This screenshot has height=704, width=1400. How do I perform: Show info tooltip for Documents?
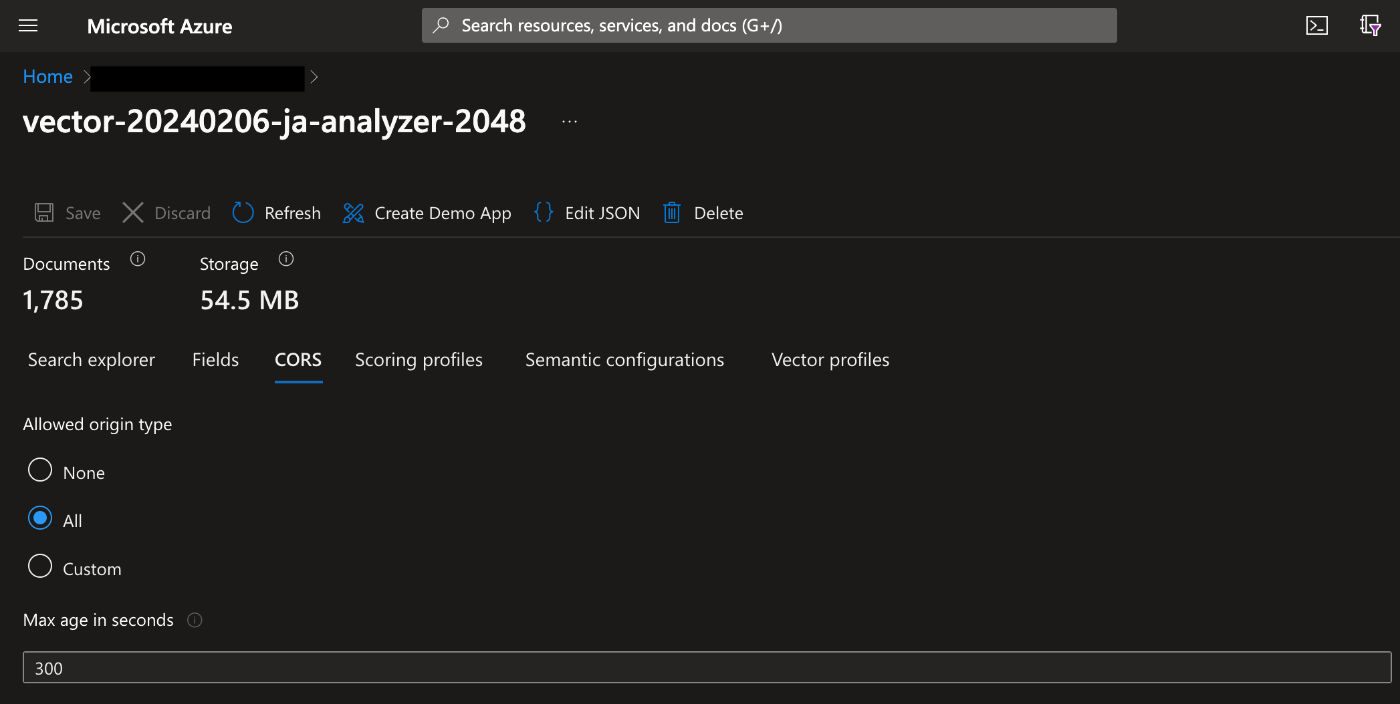(x=138, y=259)
